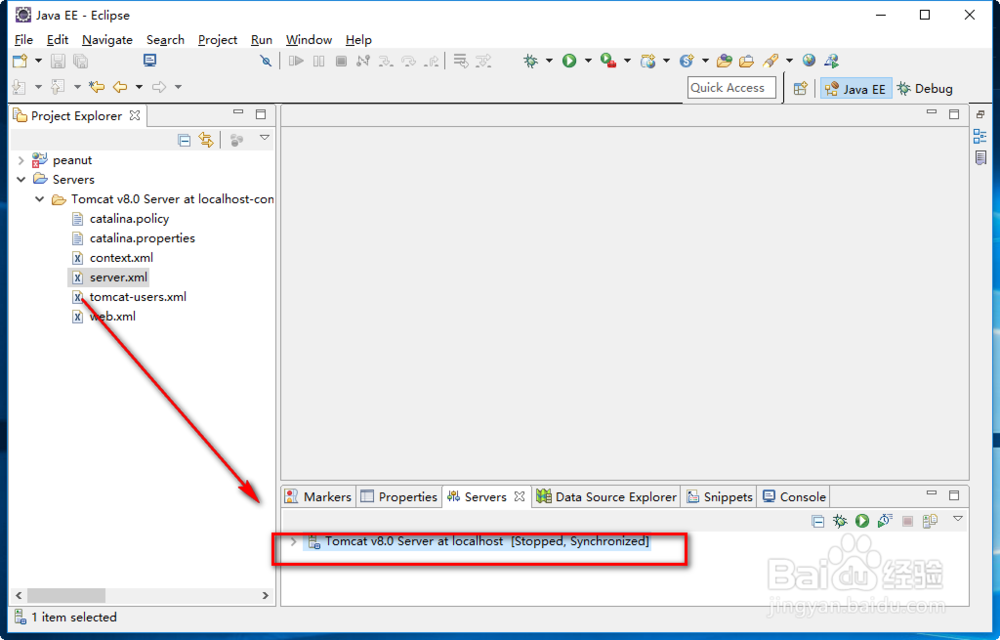Click the Save All icon
1000x640 pixels.
point(80,61)
